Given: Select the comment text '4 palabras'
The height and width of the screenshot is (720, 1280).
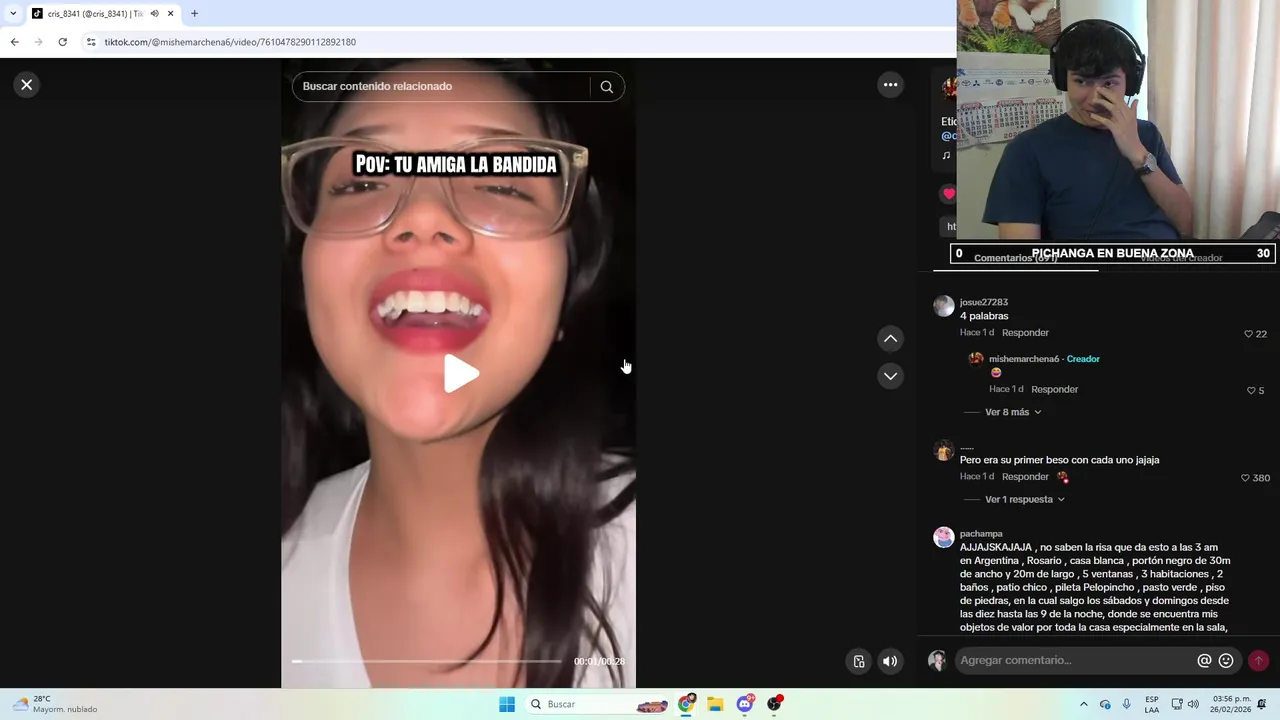Looking at the screenshot, I should pyautogui.click(x=984, y=316).
